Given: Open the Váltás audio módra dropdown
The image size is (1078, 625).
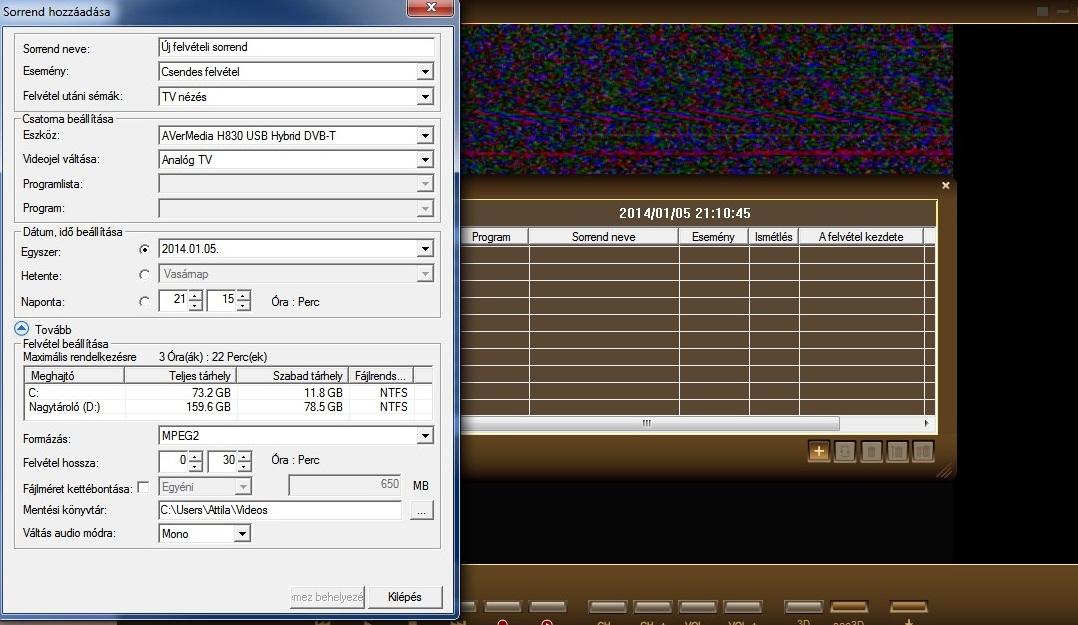Looking at the screenshot, I should pos(242,534).
